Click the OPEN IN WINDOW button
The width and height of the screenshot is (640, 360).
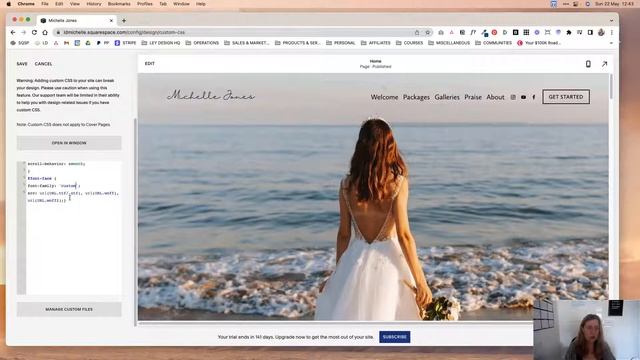point(69,143)
